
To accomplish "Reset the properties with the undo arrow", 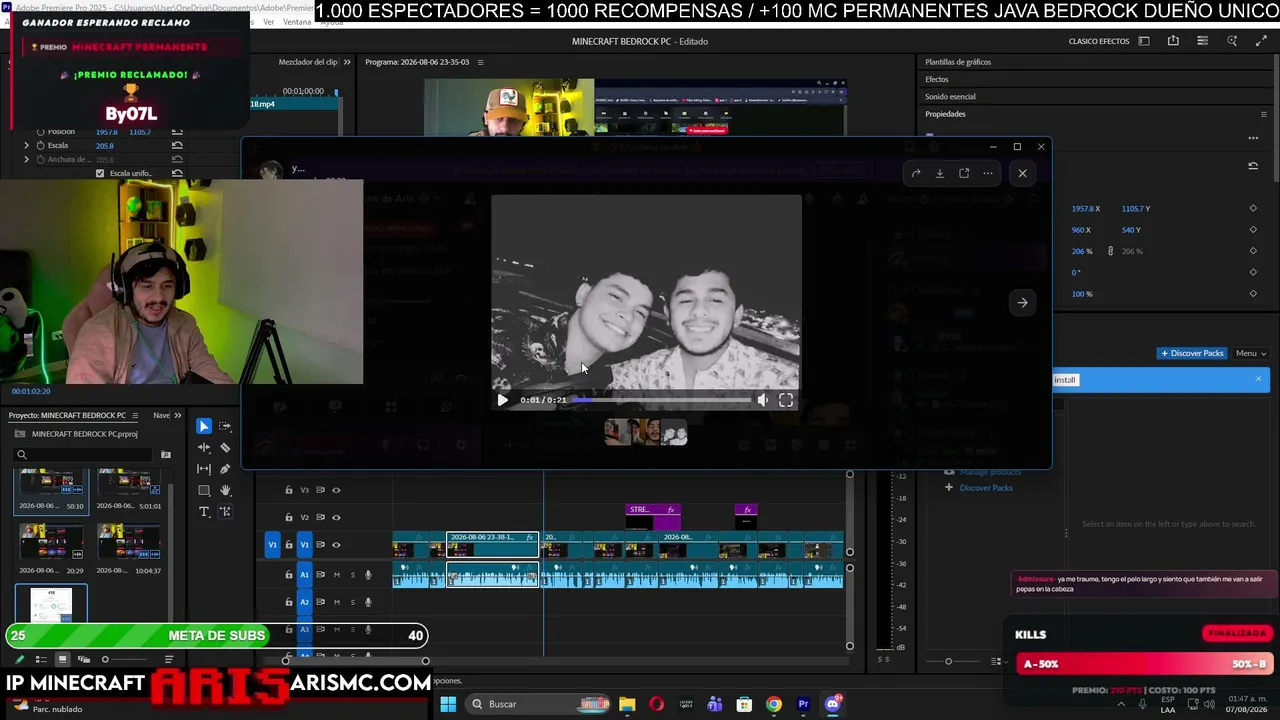I will pyautogui.click(x=1253, y=166).
